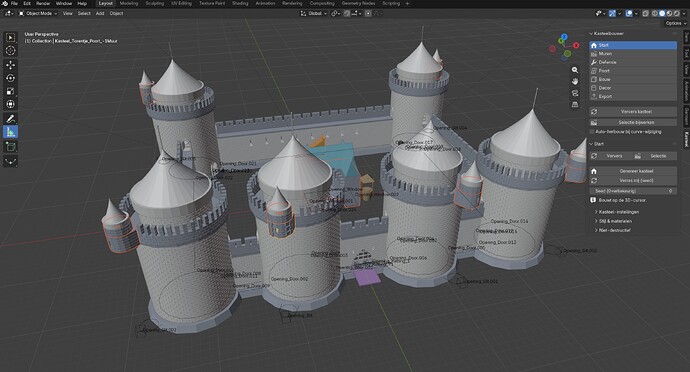Image resolution: width=690 pixels, height=372 pixels.
Task: Switch to rendered shading
Action: pyautogui.click(x=676, y=14)
